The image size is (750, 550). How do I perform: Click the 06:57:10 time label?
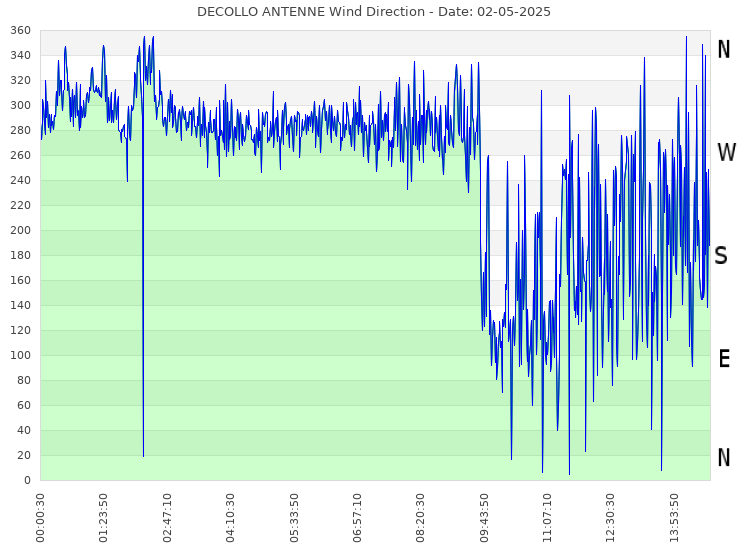coord(357,518)
